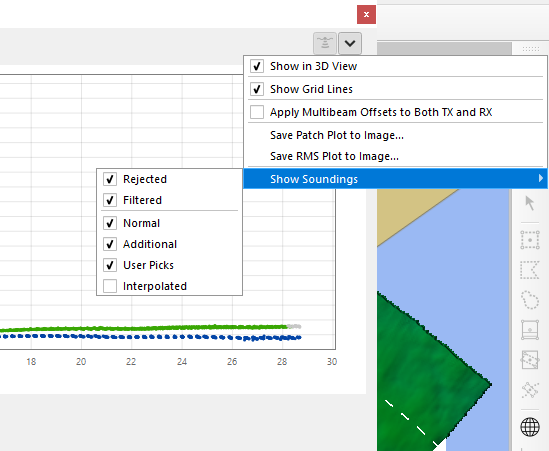This screenshot has height=451, width=549.
Task: Click the globe grid icon
Action: pyautogui.click(x=530, y=427)
